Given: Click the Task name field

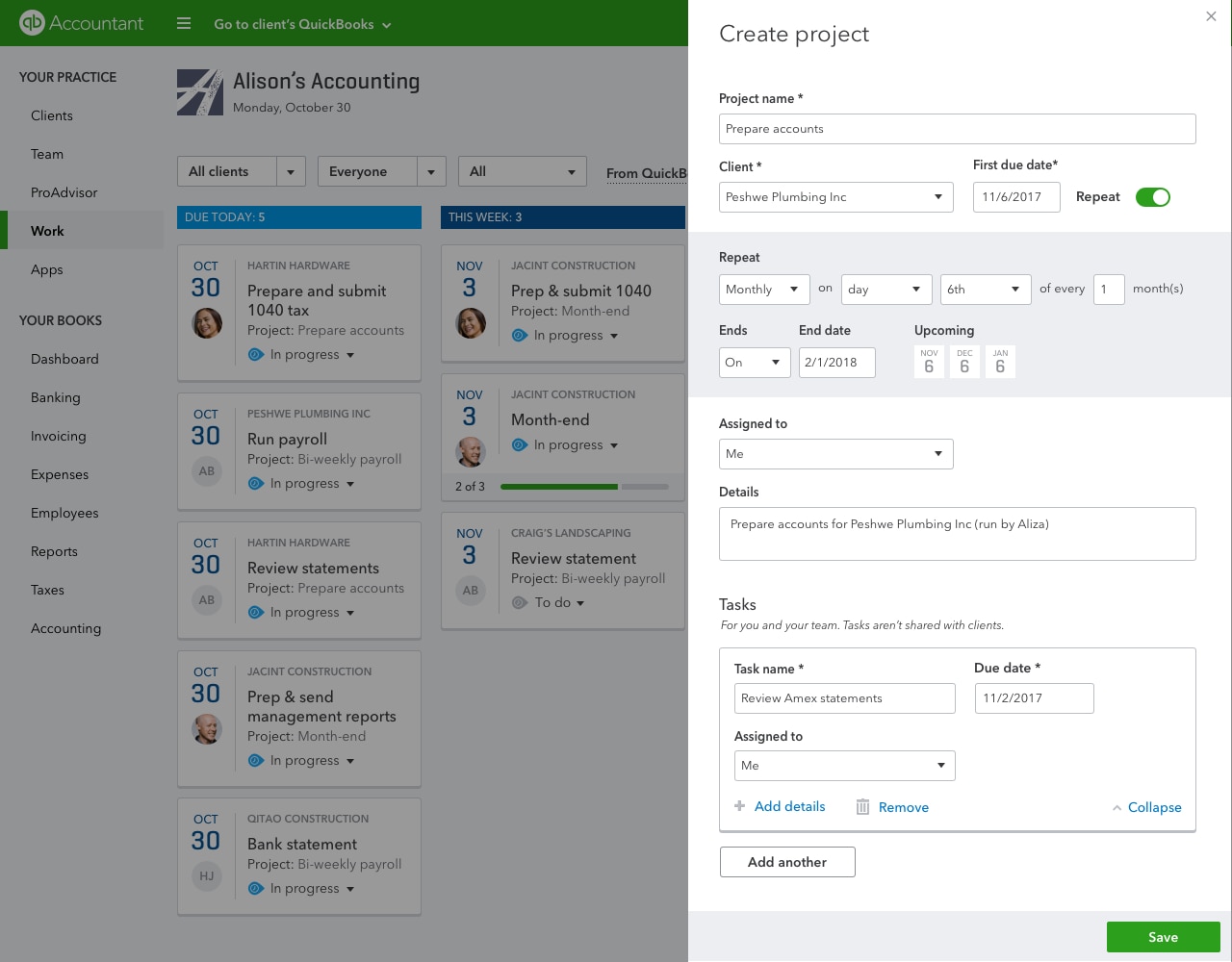Looking at the screenshot, I should [845, 698].
